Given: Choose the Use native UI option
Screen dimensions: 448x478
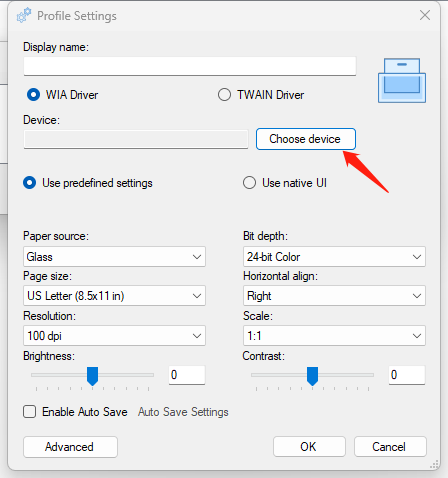Looking at the screenshot, I should click(x=249, y=183).
